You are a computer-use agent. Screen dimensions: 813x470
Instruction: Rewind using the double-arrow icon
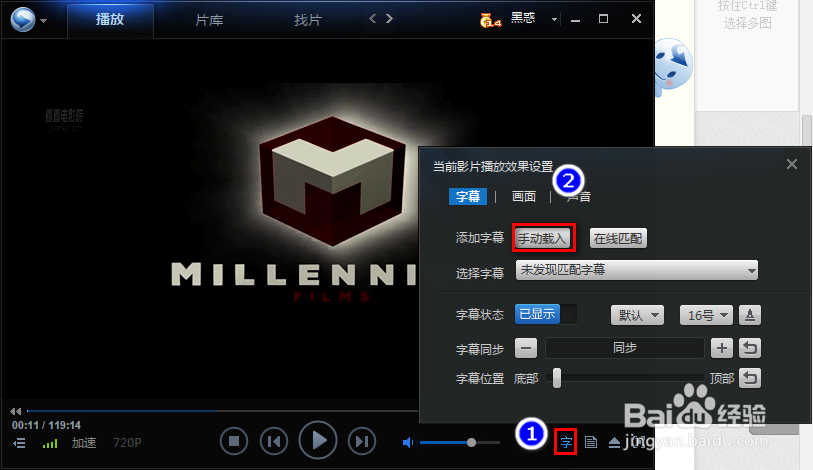pos(16,411)
